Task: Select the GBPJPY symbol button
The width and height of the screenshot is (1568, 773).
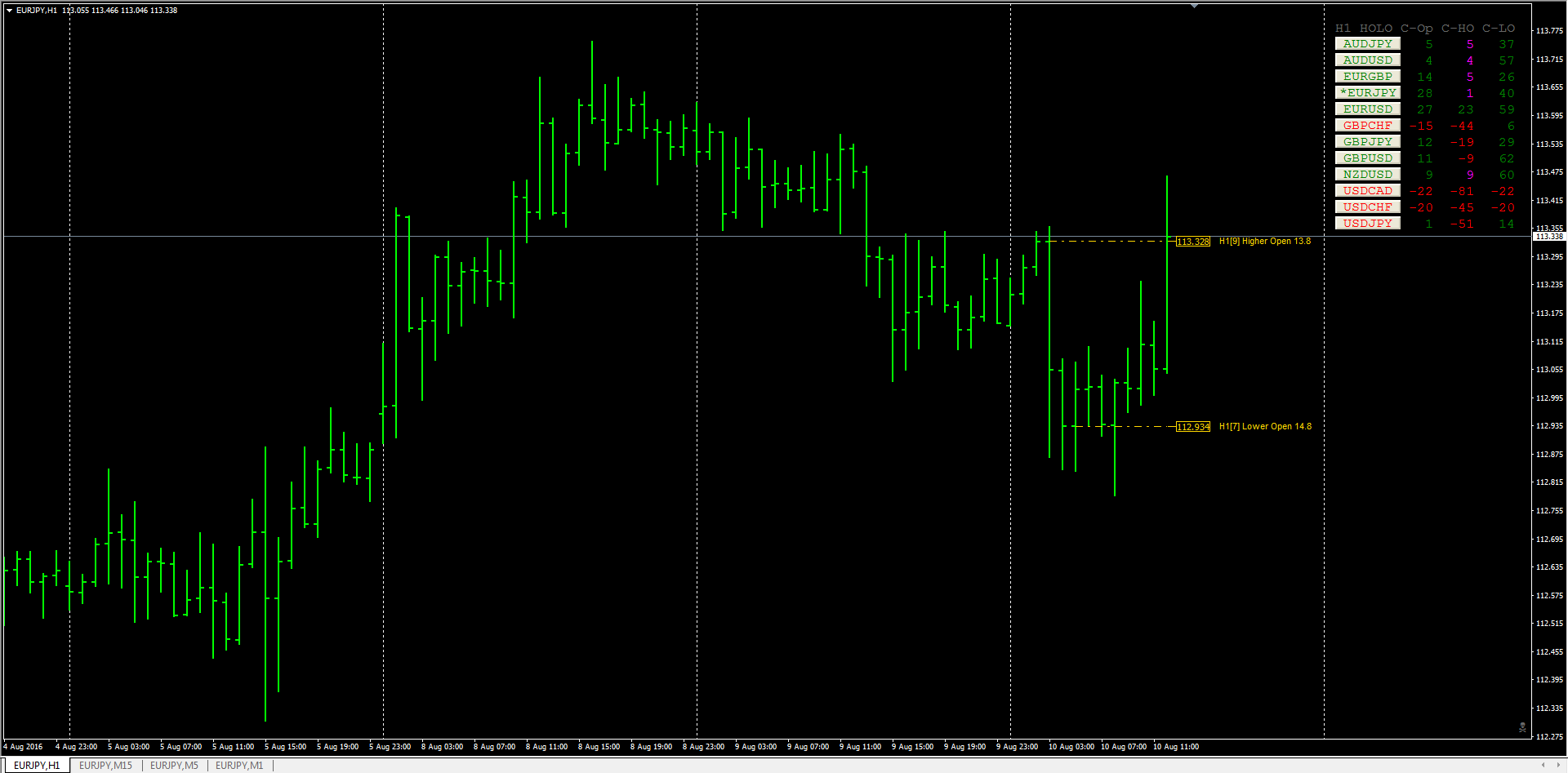Action: 1368,142
